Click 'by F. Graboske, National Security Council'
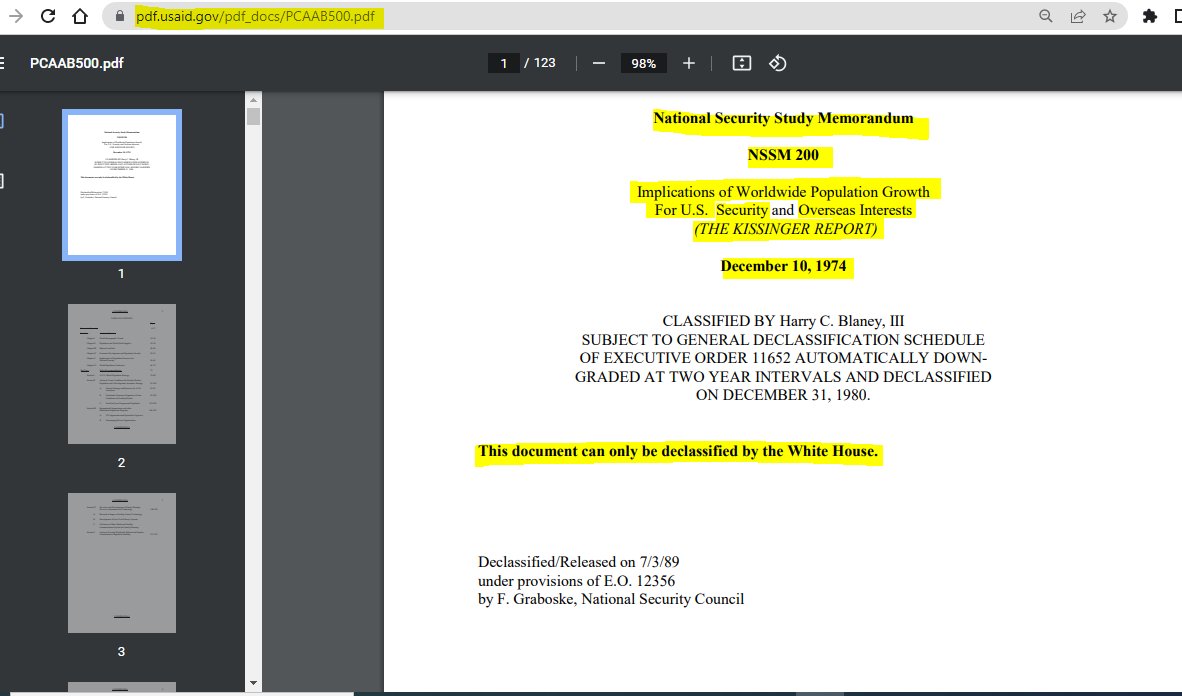 tap(611, 599)
